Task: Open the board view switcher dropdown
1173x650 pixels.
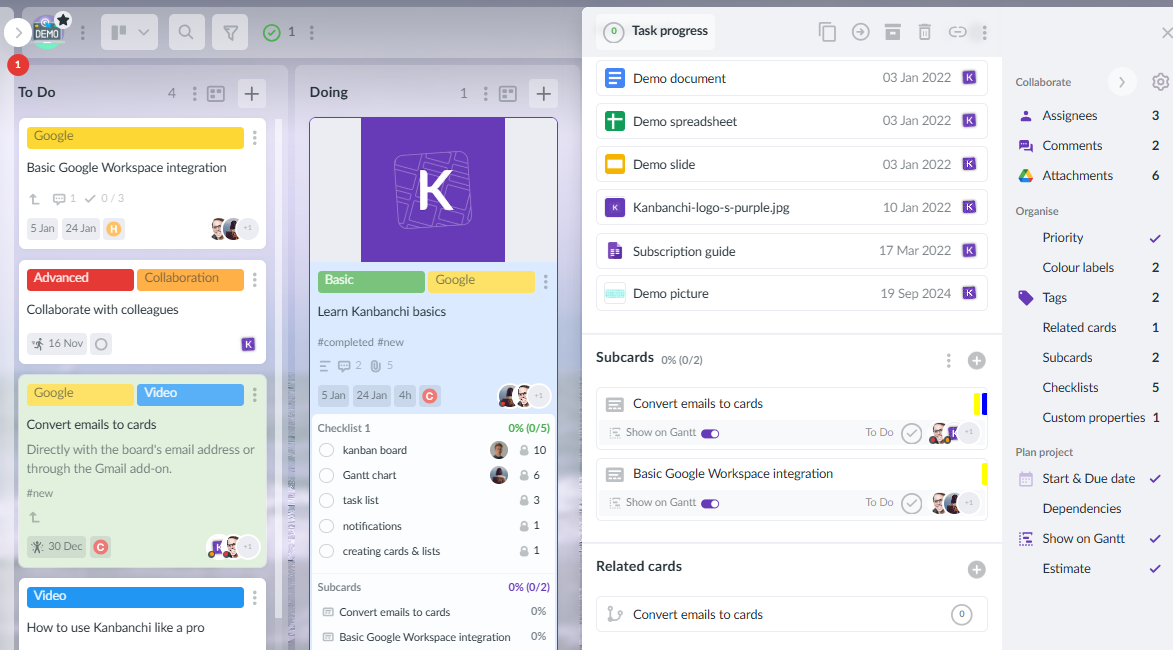Action: pyautogui.click(x=129, y=31)
